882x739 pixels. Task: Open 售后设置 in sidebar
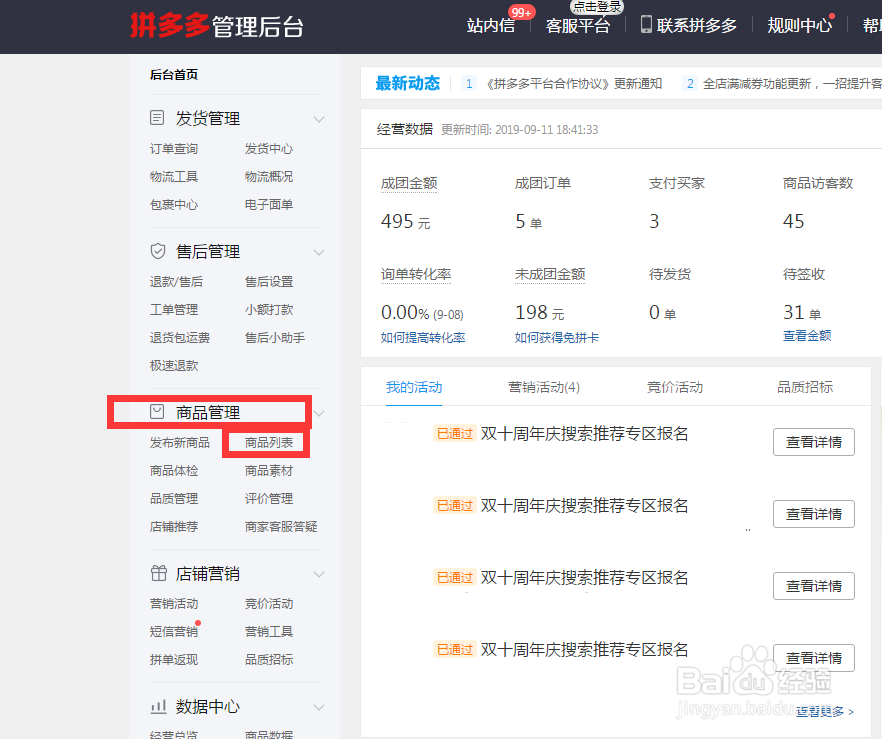click(269, 282)
